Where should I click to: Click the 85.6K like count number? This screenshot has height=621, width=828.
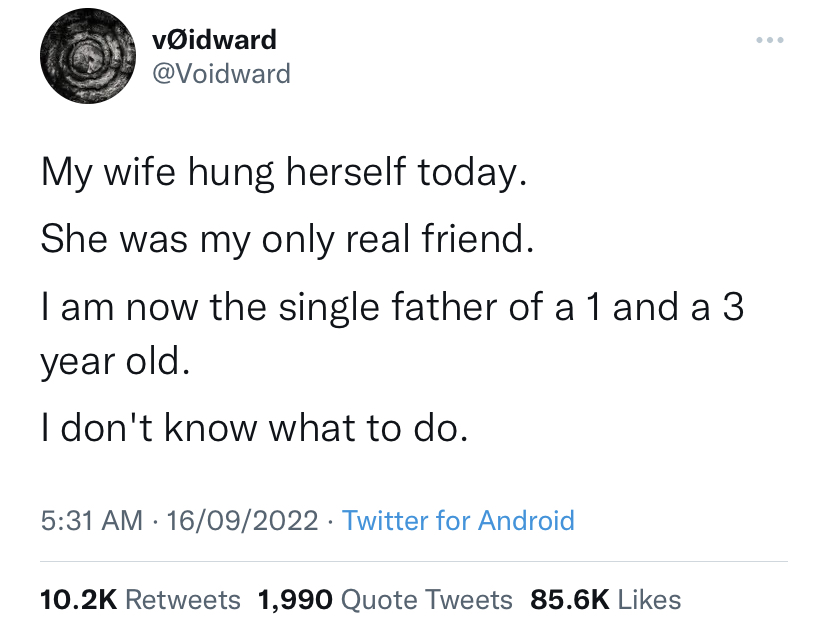(570, 600)
